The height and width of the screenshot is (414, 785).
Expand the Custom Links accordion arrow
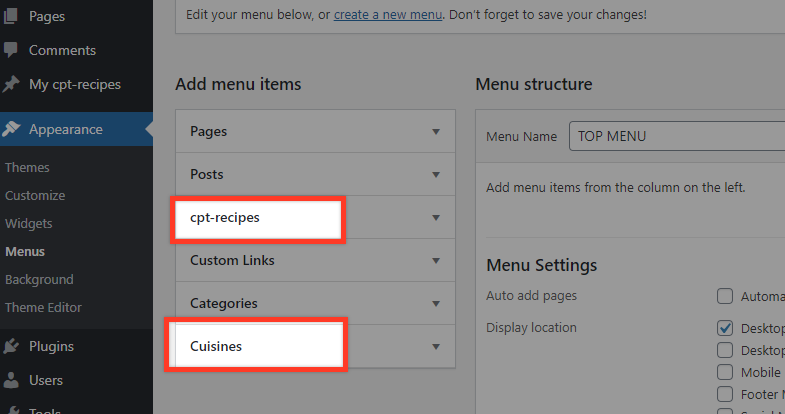point(436,261)
